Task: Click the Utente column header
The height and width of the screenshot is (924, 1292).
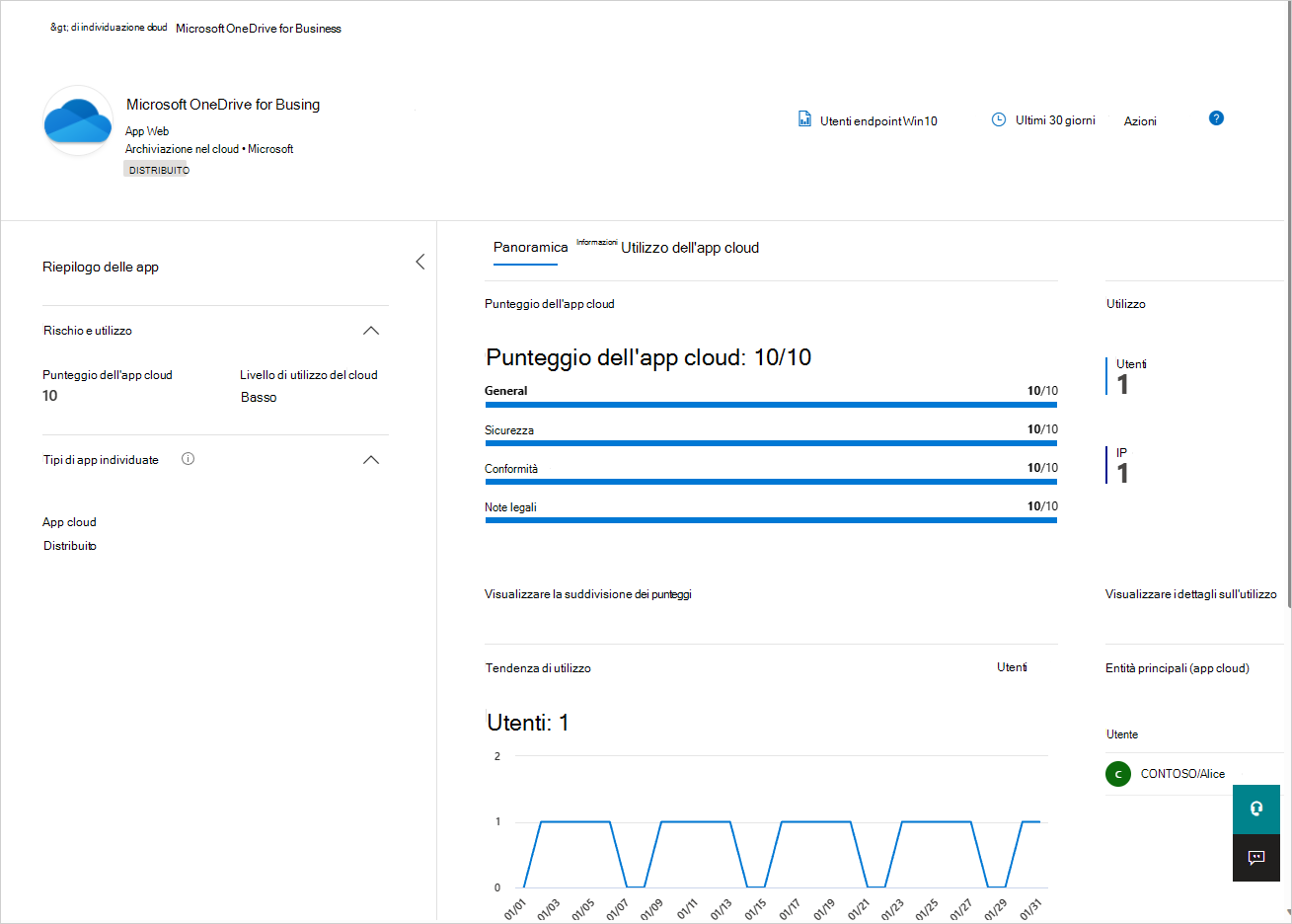Action: point(1122,734)
